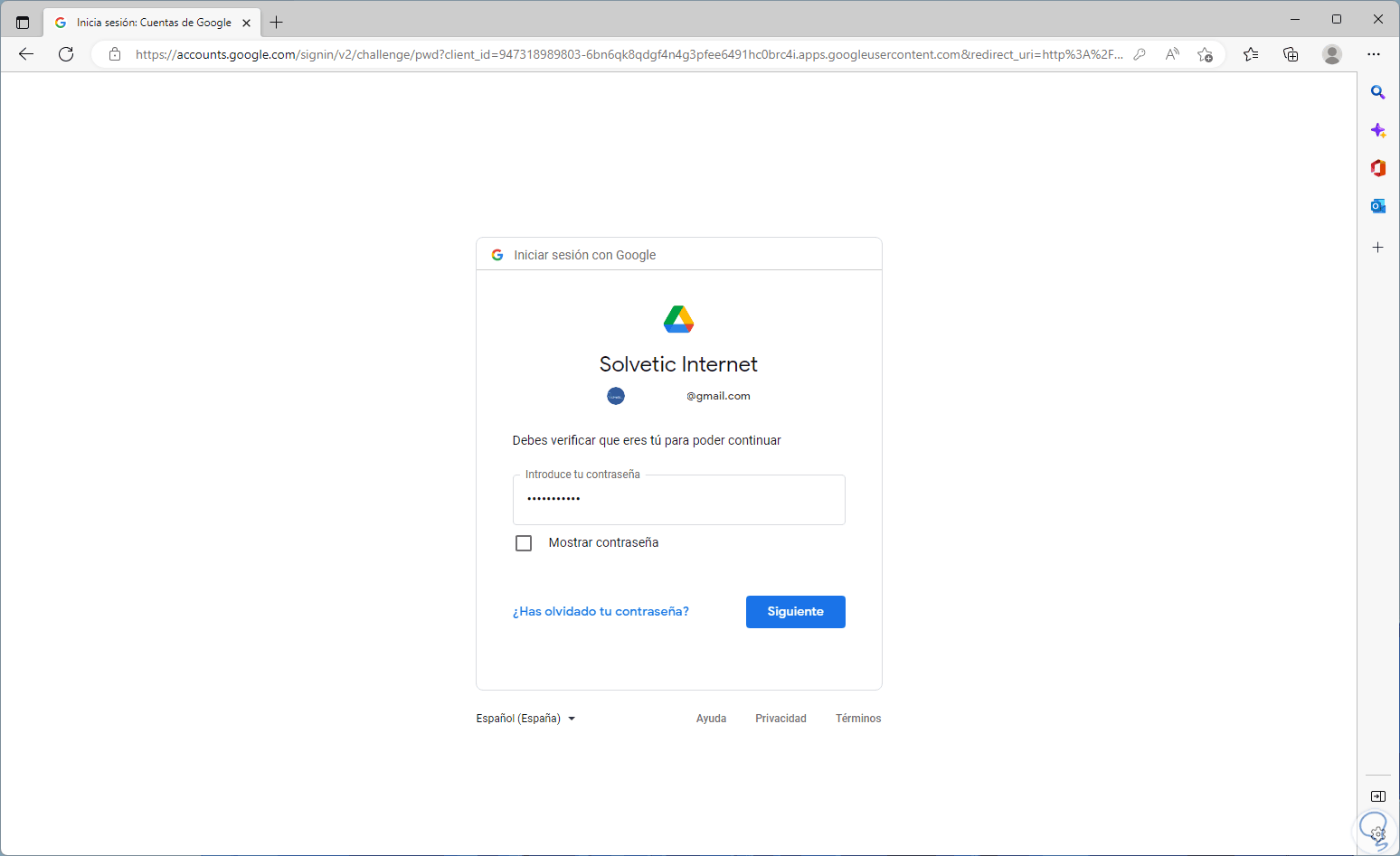Open browser profile avatar

click(1332, 54)
